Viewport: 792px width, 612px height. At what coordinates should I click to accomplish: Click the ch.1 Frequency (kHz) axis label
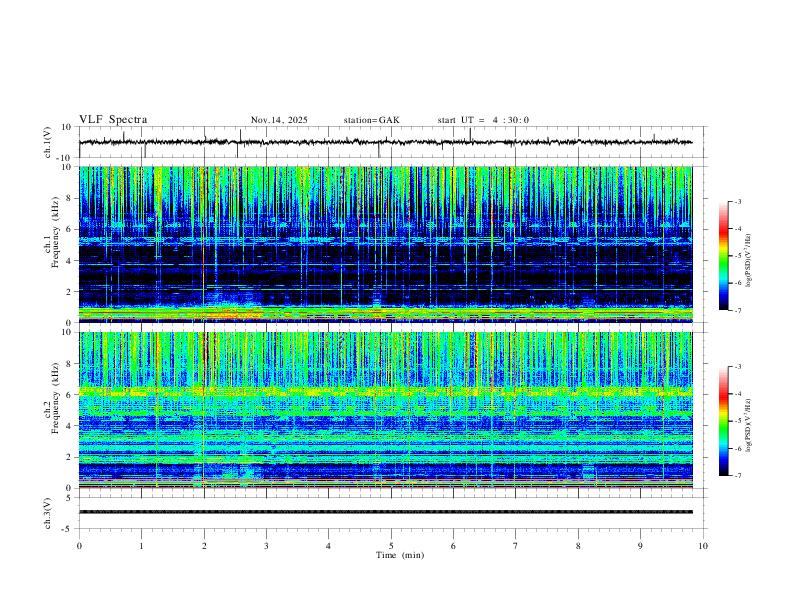coord(52,233)
